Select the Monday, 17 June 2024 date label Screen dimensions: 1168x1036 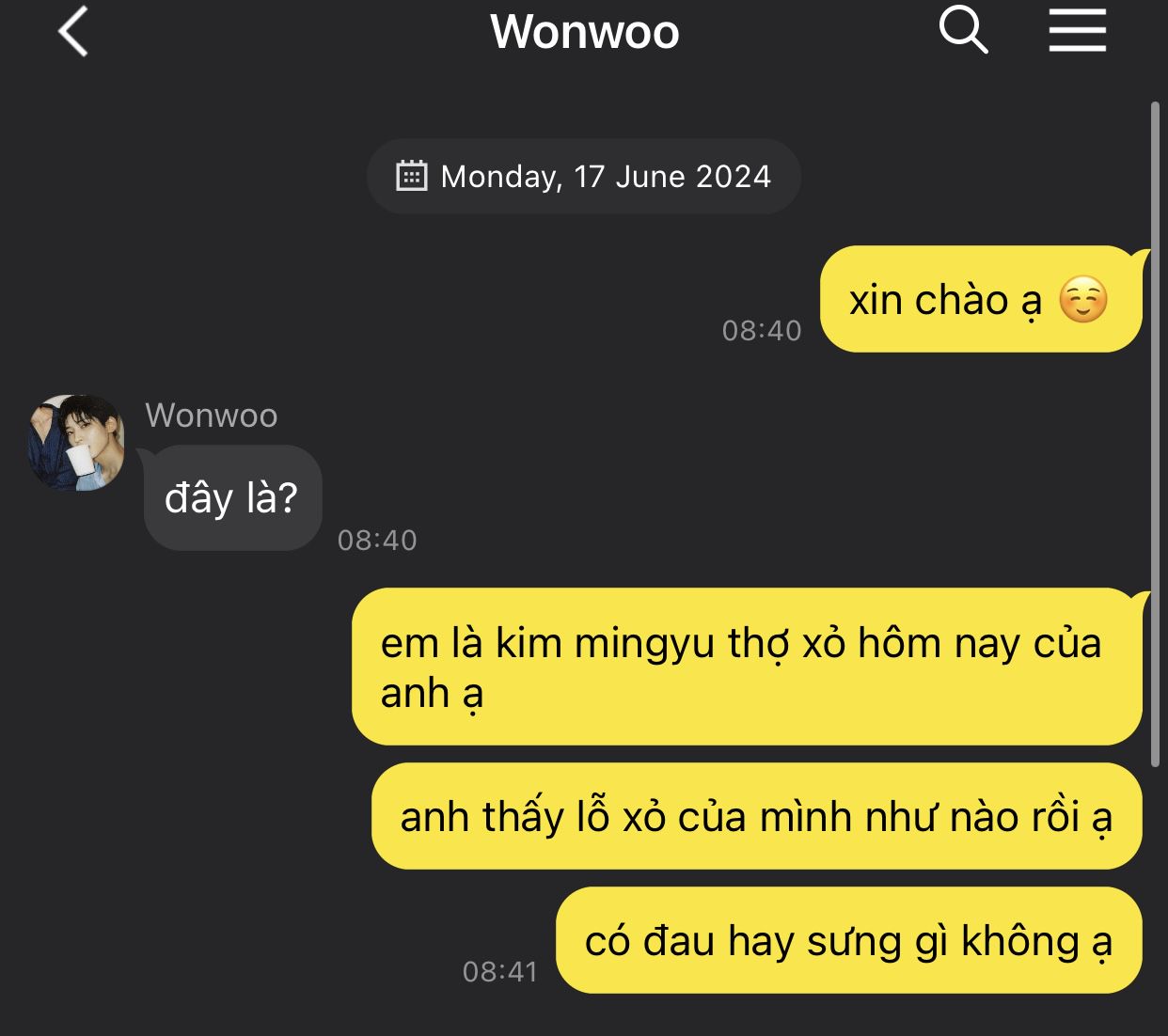(606, 176)
